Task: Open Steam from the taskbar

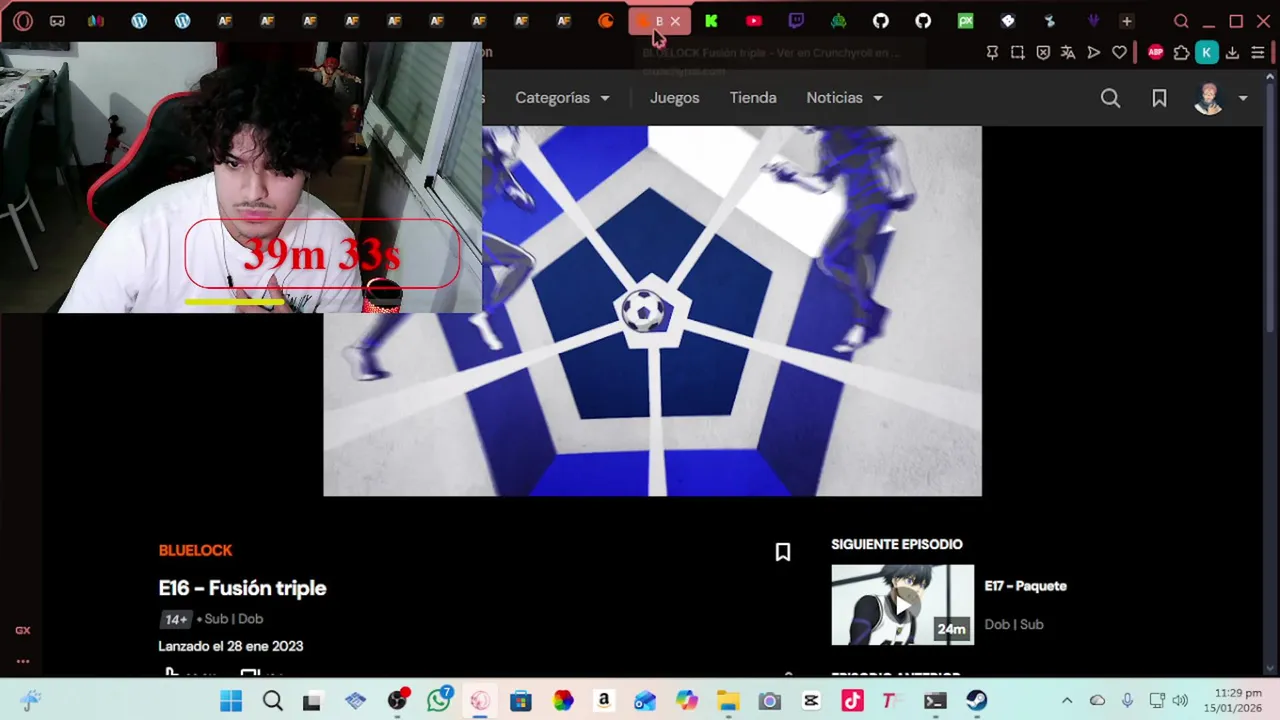Action: pyautogui.click(x=977, y=701)
